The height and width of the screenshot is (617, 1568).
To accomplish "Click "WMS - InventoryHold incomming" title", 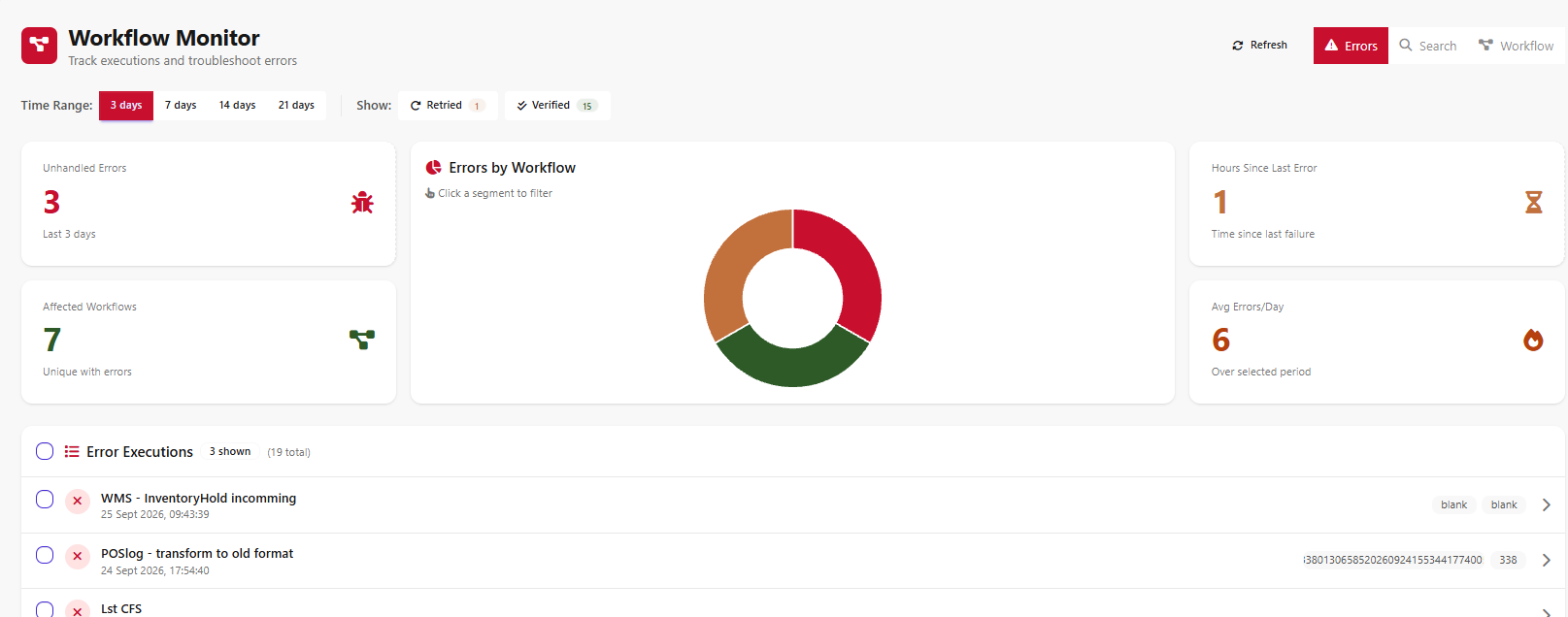I will [198, 498].
